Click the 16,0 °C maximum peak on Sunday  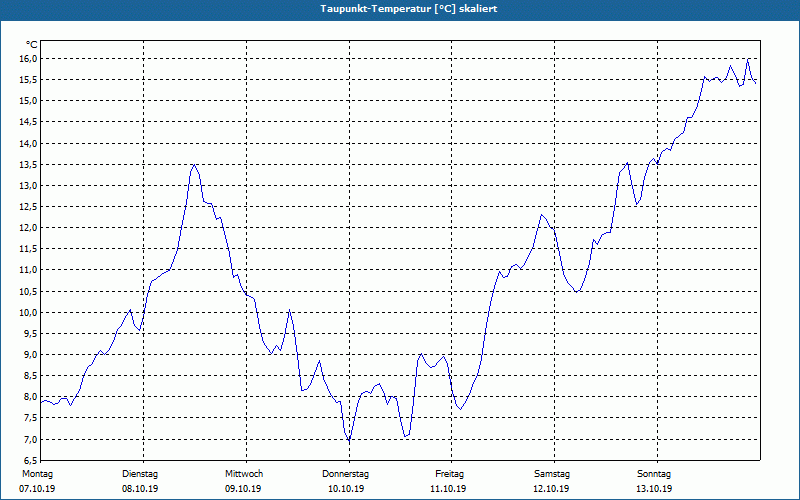747,59
